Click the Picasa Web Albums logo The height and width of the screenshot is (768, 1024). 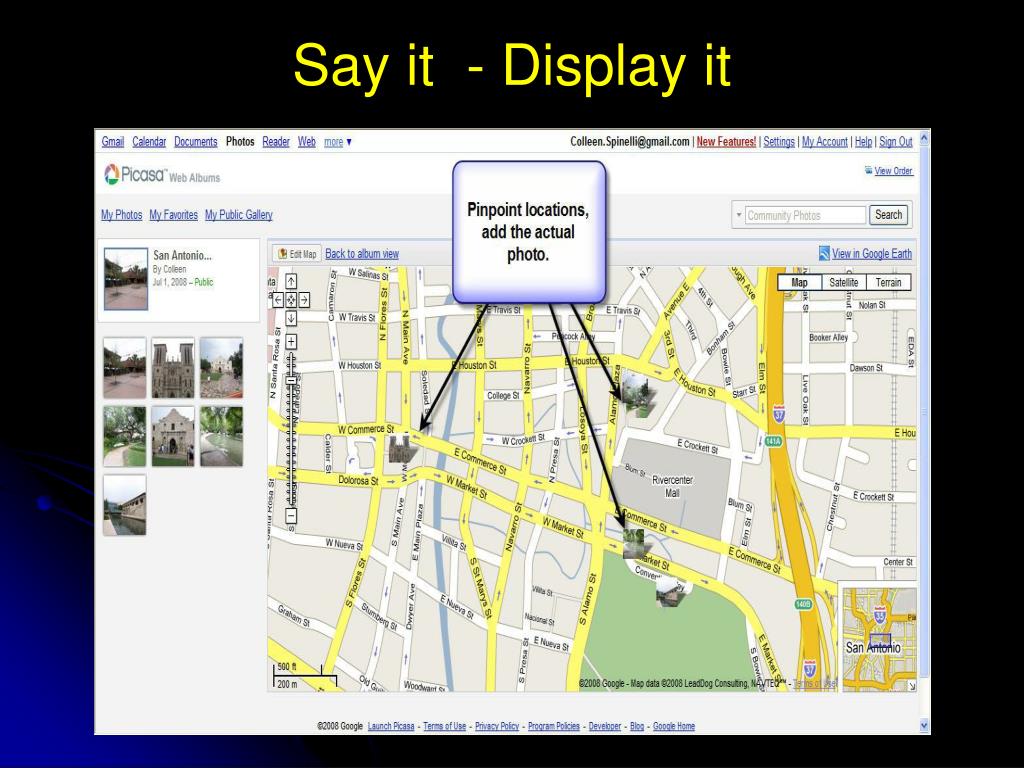pyautogui.click(x=162, y=175)
